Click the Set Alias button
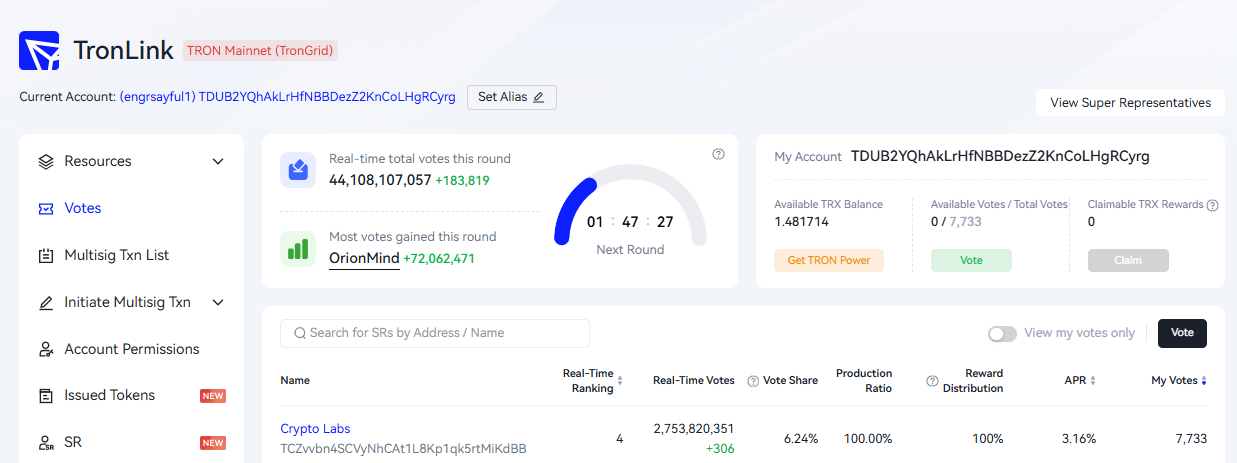 [511, 97]
